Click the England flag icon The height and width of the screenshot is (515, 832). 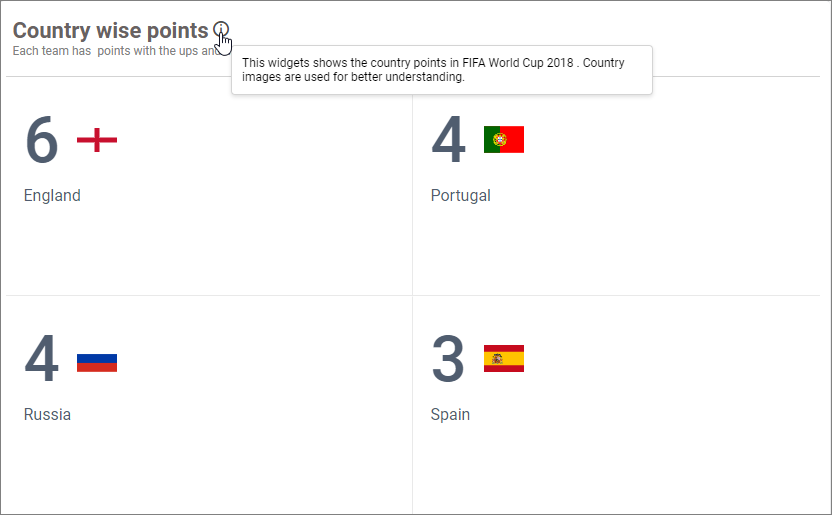tap(97, 140)
